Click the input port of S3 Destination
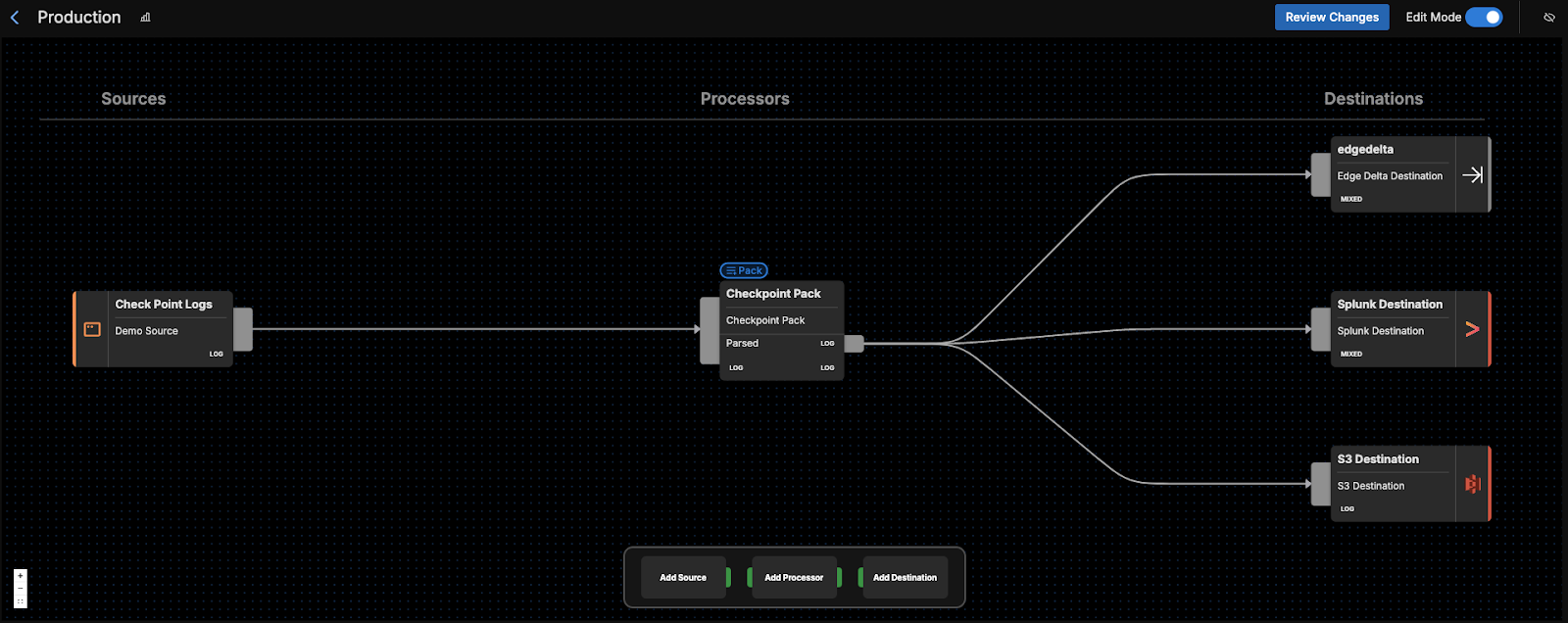The height and width of the screenshot is (623, 1568). [1321, 484]
